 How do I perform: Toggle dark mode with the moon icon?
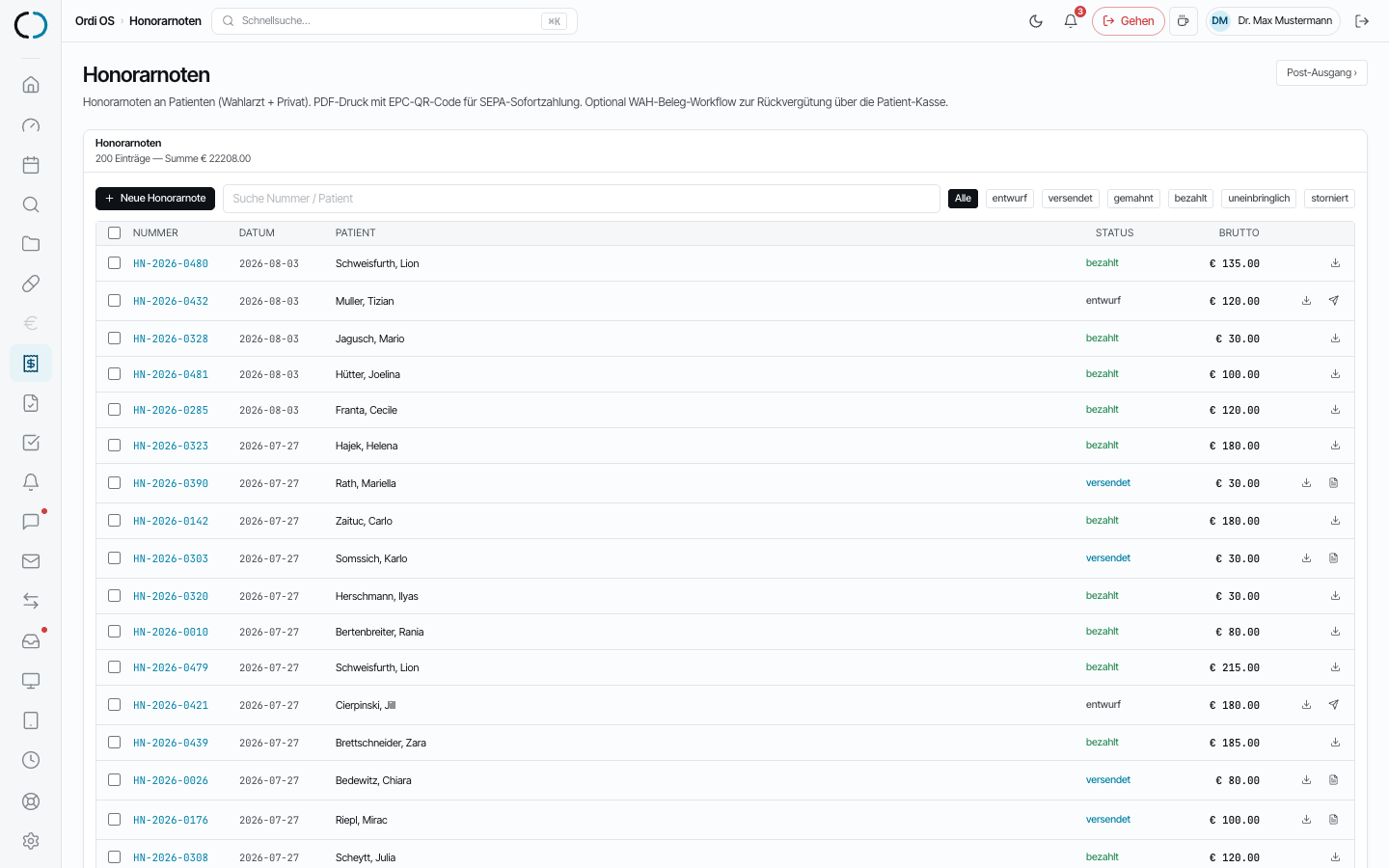(1036, 21)
